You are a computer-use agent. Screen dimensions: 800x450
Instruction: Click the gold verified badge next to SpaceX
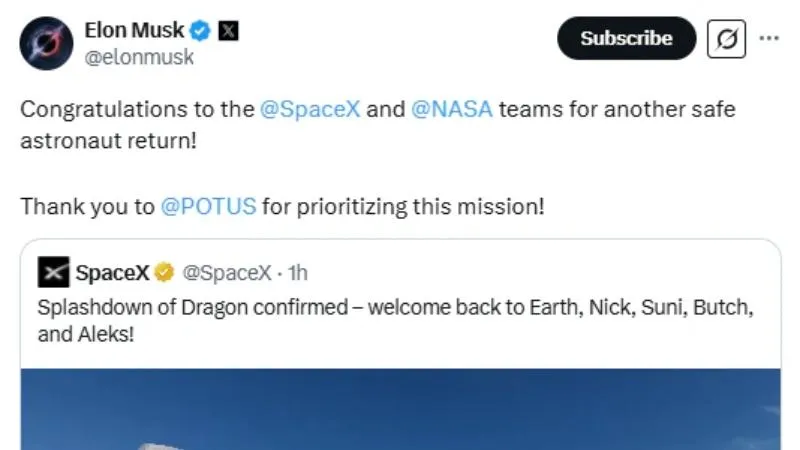(164, 272)
